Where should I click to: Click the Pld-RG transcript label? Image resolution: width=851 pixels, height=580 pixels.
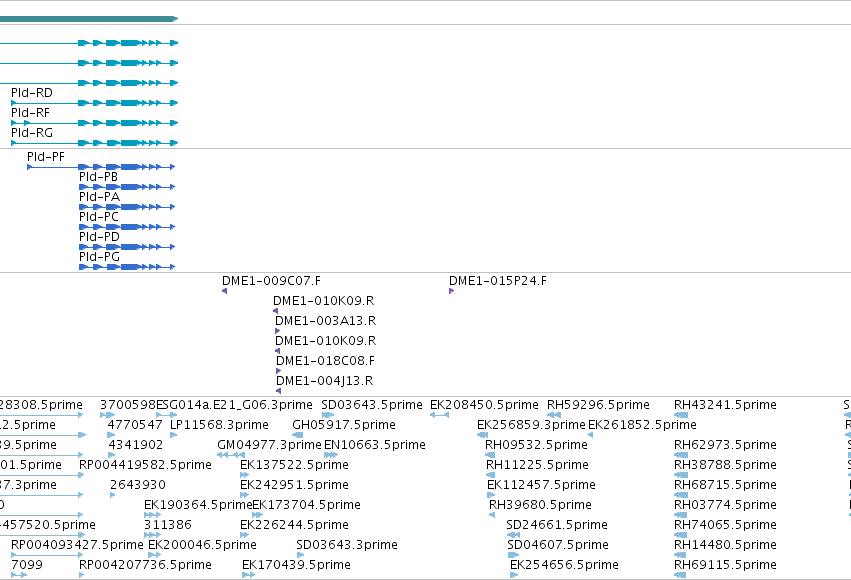(32, 133)
